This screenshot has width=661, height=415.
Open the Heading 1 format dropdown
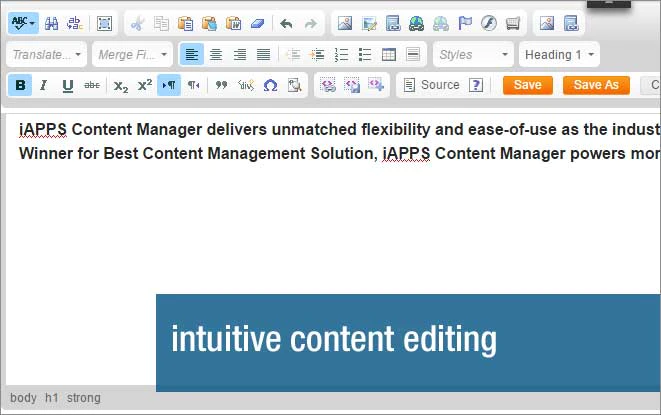click(559, 54)
